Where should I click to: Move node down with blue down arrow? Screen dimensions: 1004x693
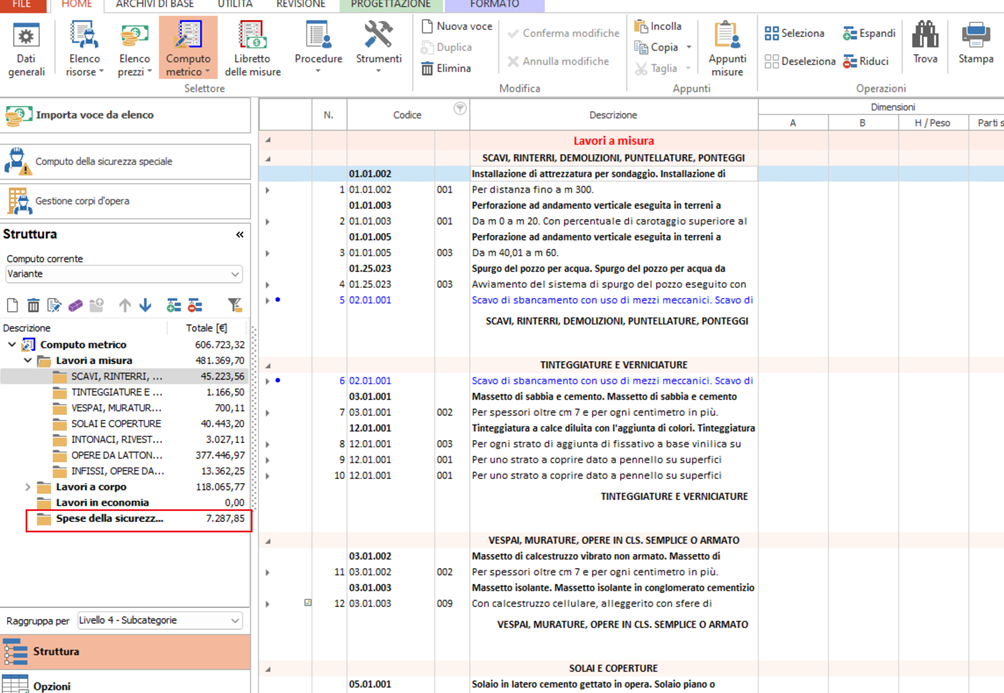click(145, 306)
